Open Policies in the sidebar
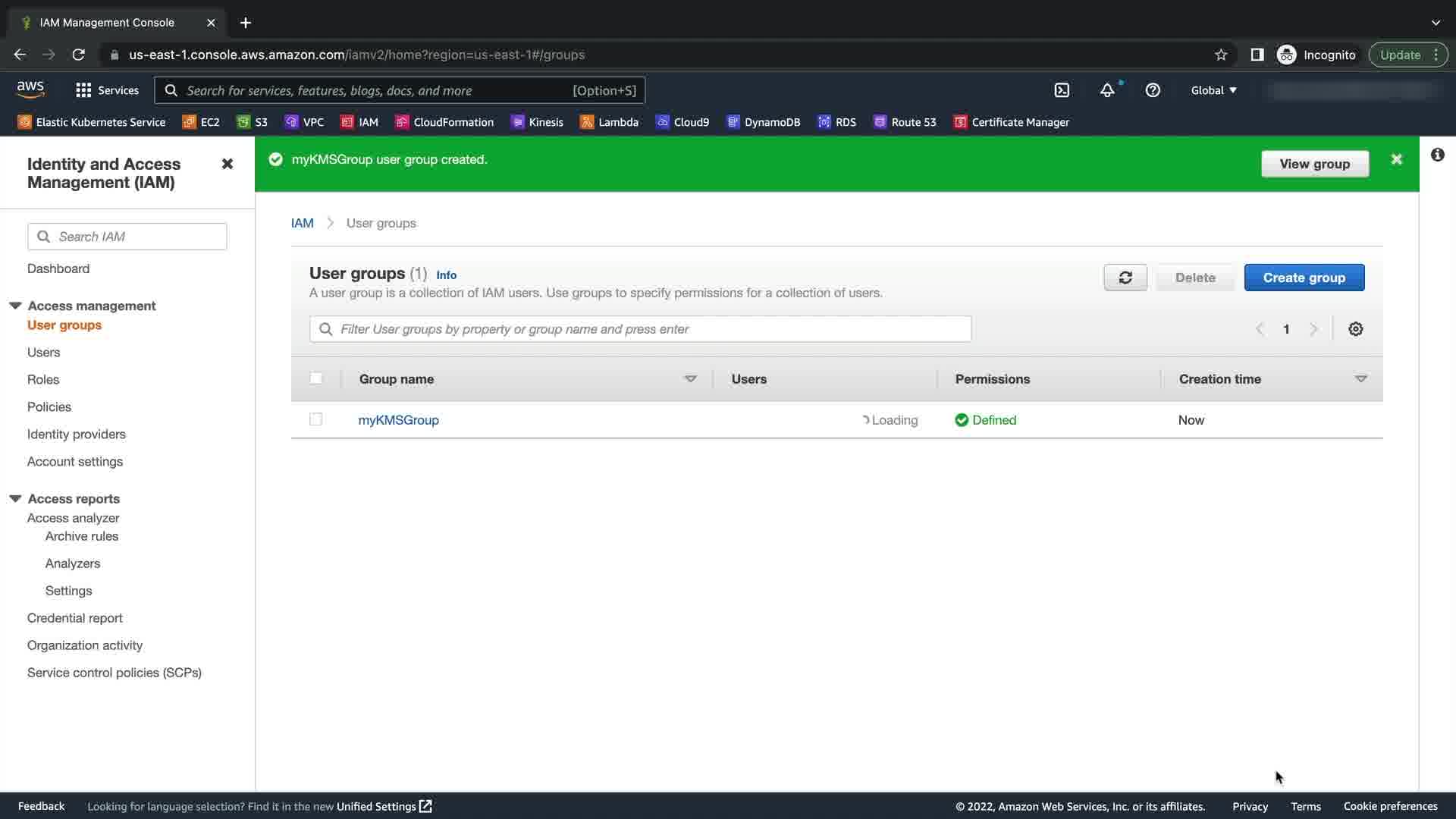Viewport: 1456px width, 819px height. pos(49,406)
